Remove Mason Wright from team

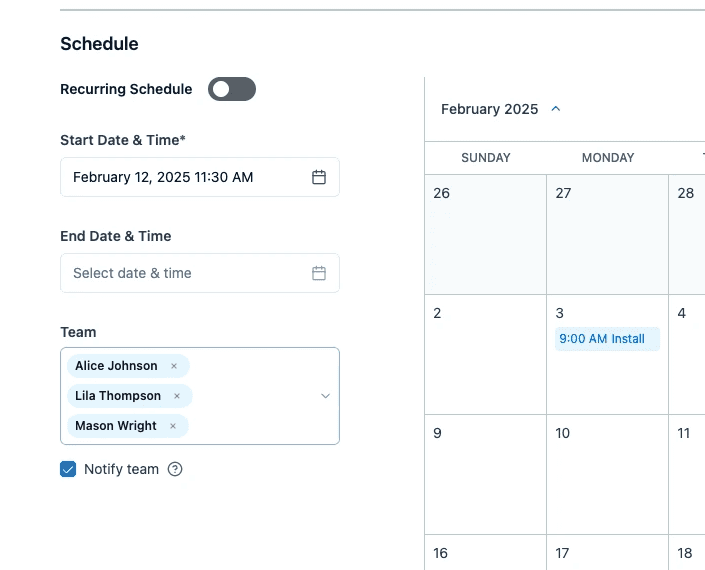173,426
